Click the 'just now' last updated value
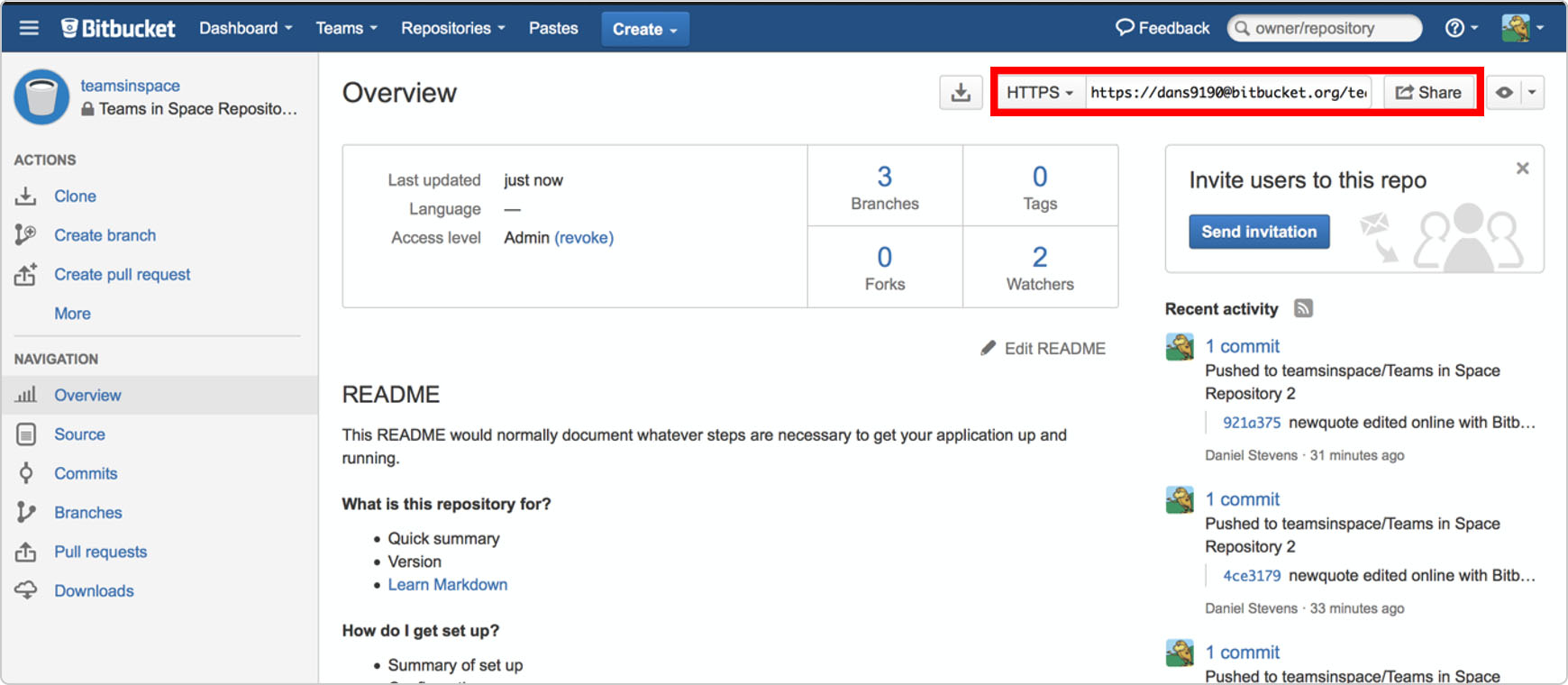This screenshot has height=685, width=1568. point(533,180)
